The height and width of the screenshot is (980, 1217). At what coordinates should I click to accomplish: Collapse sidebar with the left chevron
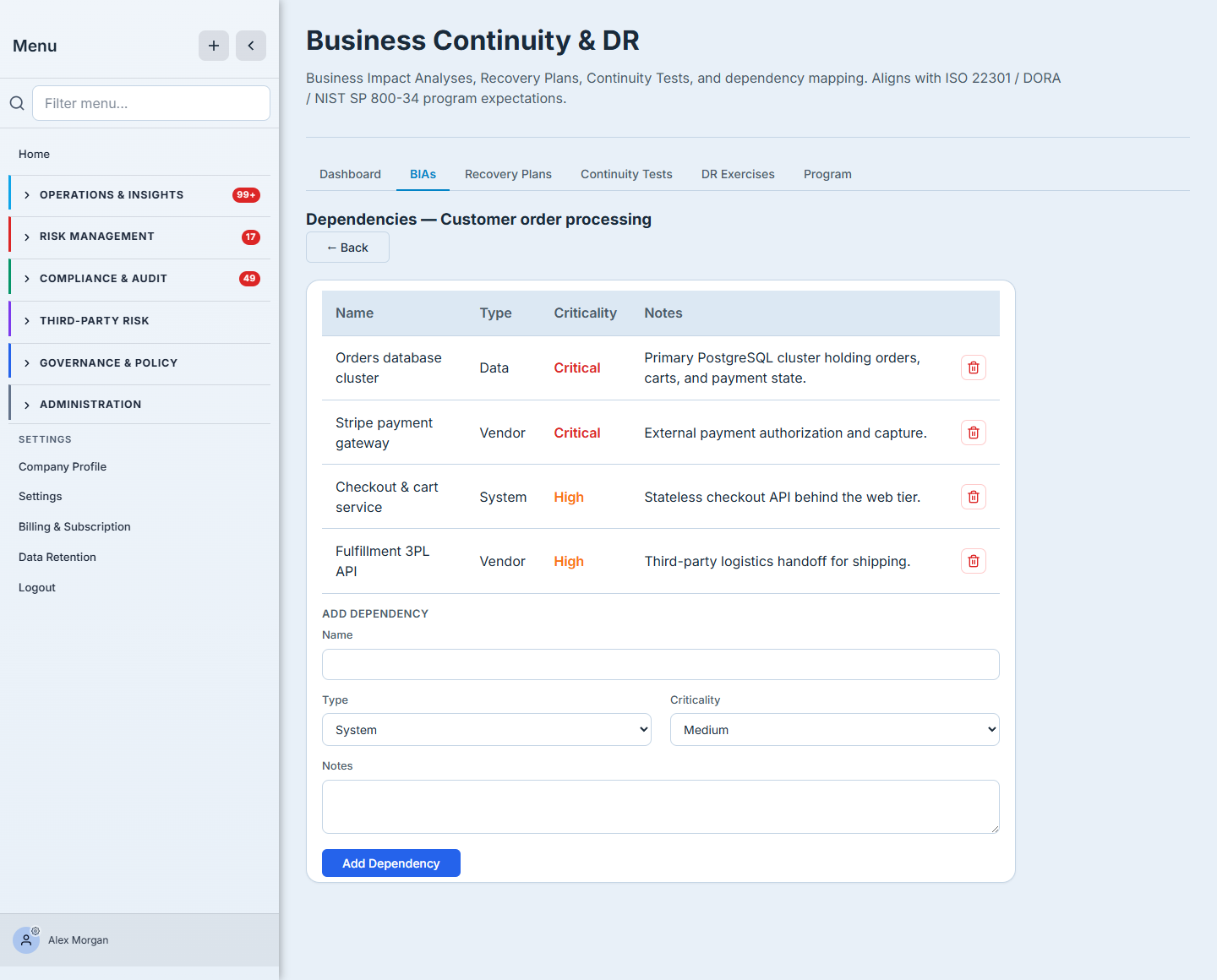click(x=251, y=46)
